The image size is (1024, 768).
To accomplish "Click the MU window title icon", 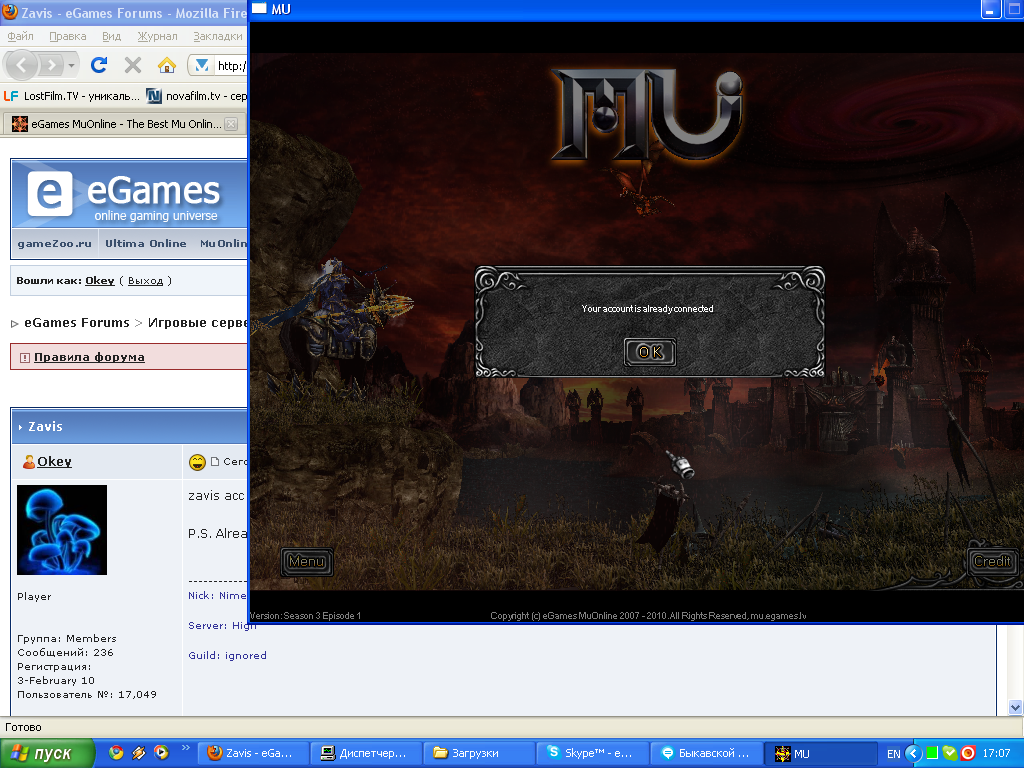I will pos(259,8).
